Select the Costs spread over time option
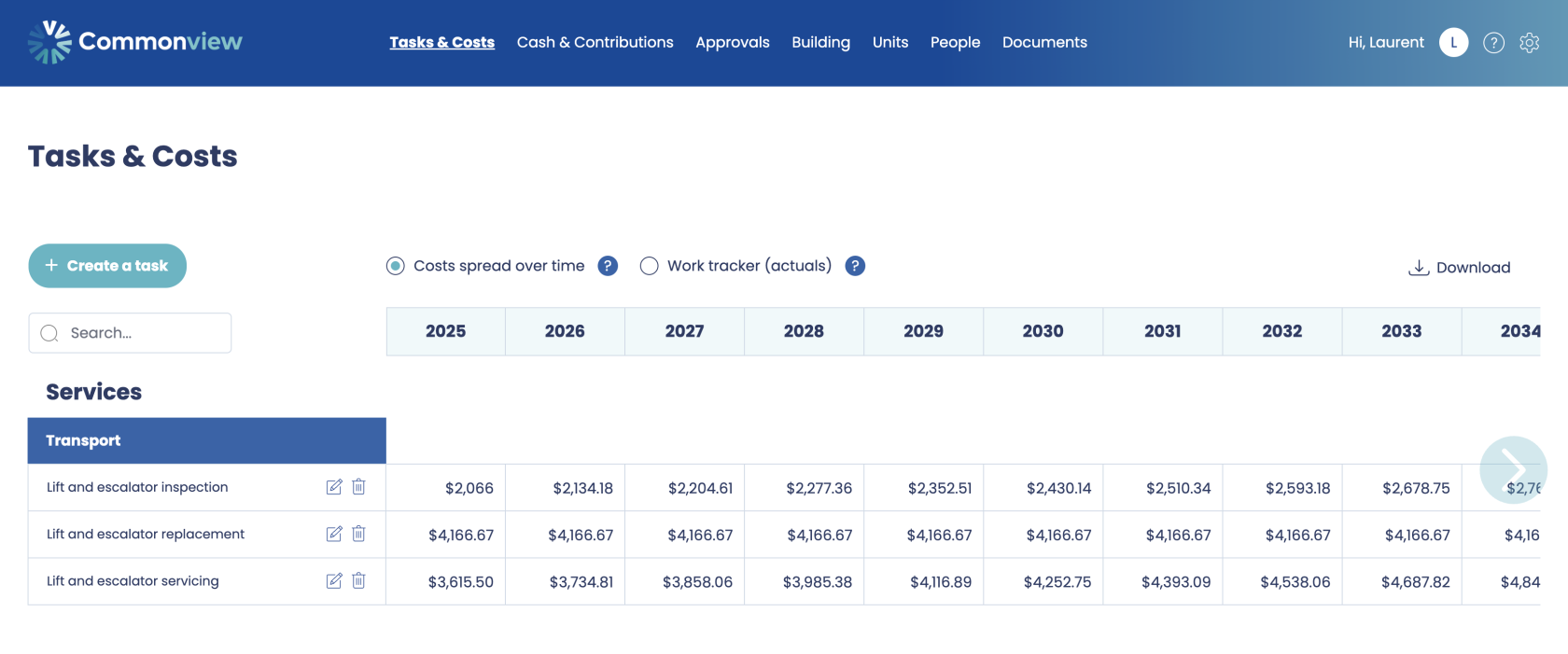The image size is (1568, 654). click(396, 267)
